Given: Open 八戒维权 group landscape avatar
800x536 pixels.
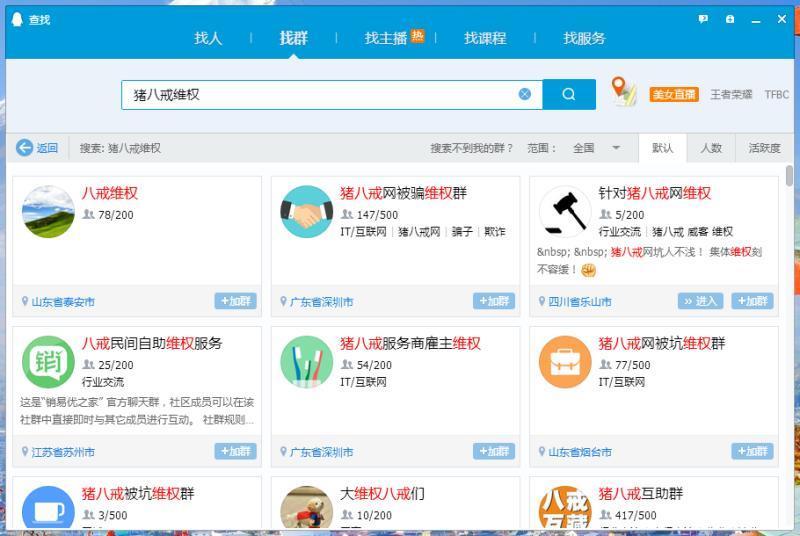Looking at the screenshot, I should [48, 212].
